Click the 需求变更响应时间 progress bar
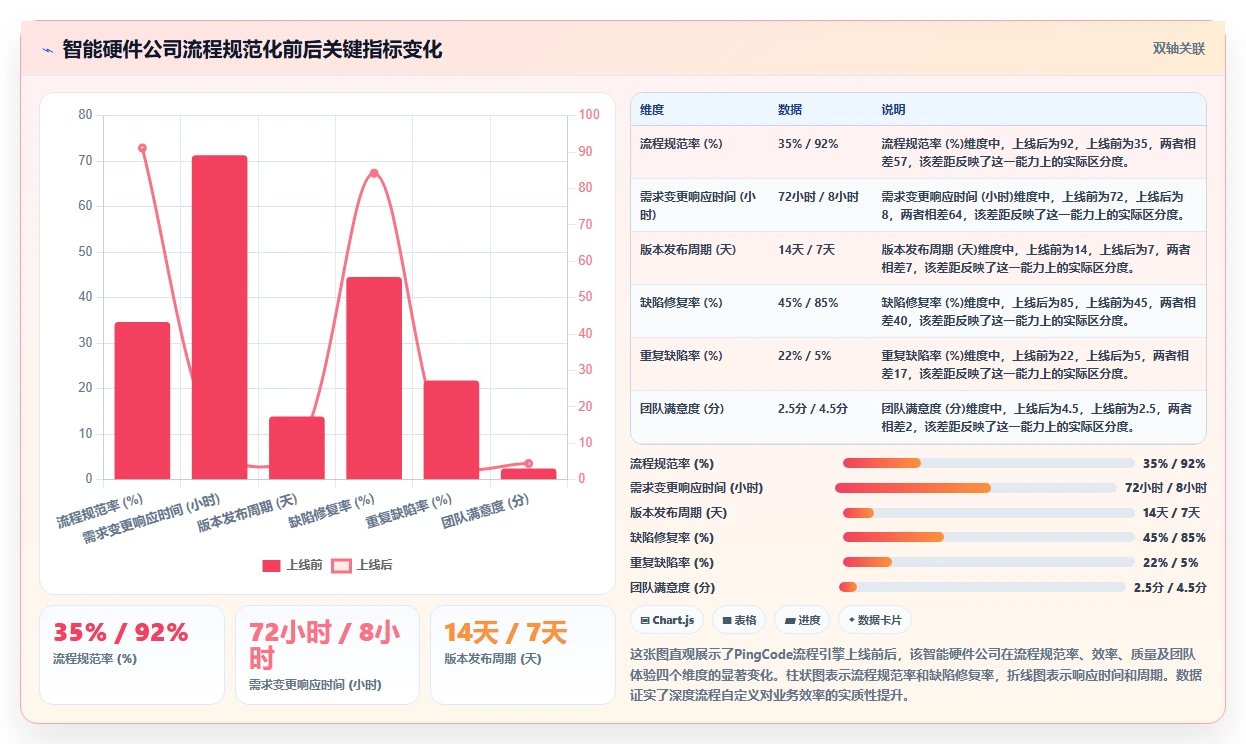Viewport: 1246px width, 744px height. (975, 488)
